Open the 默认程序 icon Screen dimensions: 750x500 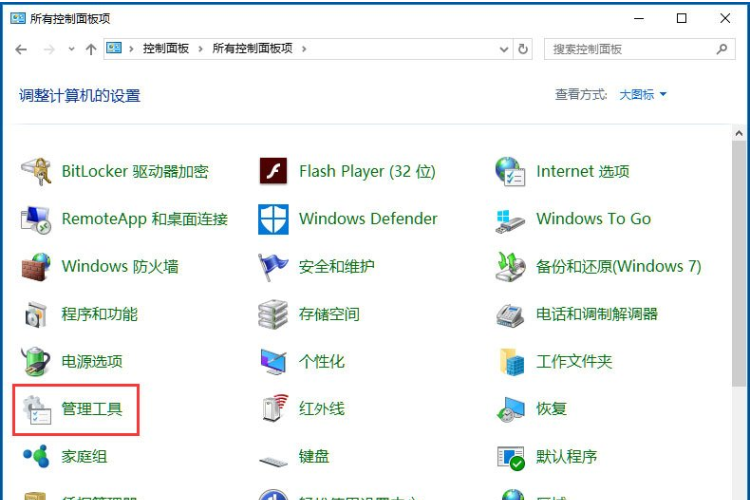(x=510, y=458)
